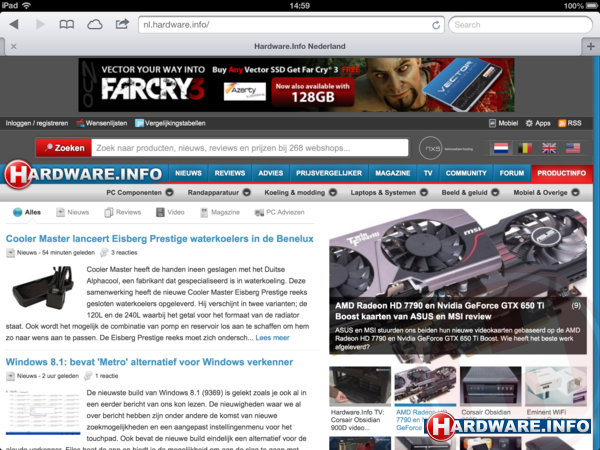Click the Eminent WiFi carousel thumbnail

click(x=556, y=386)
